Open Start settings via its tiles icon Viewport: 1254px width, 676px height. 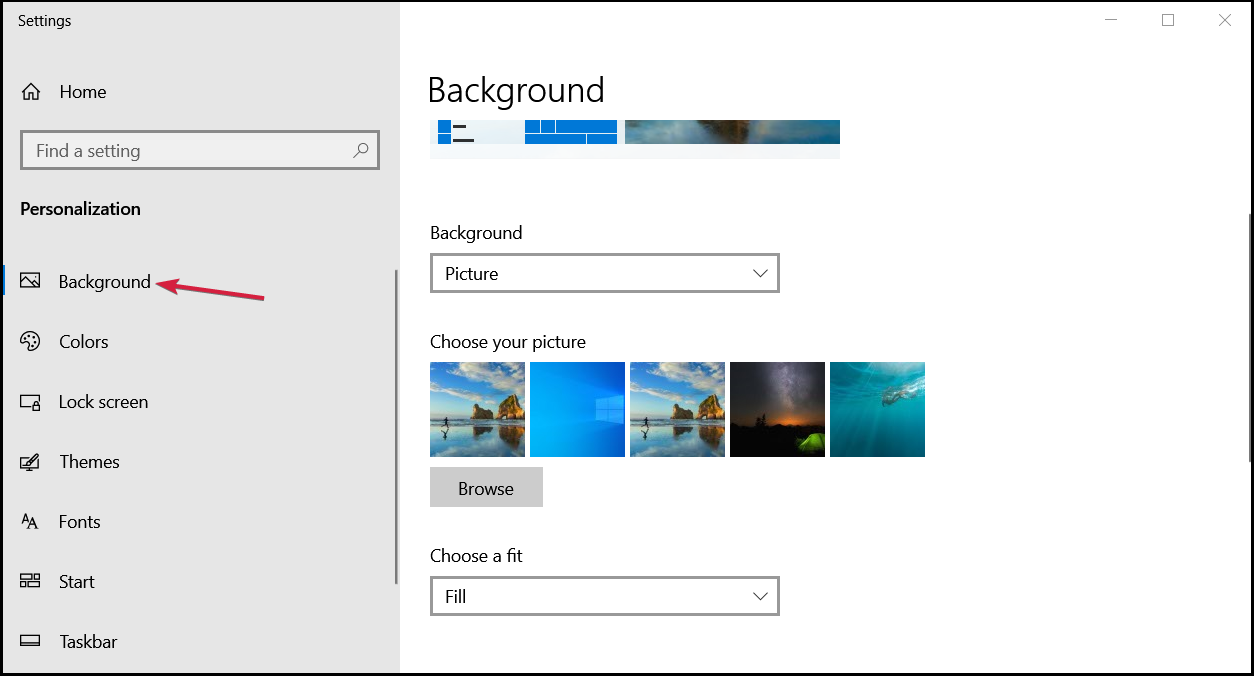coord(30,581)
